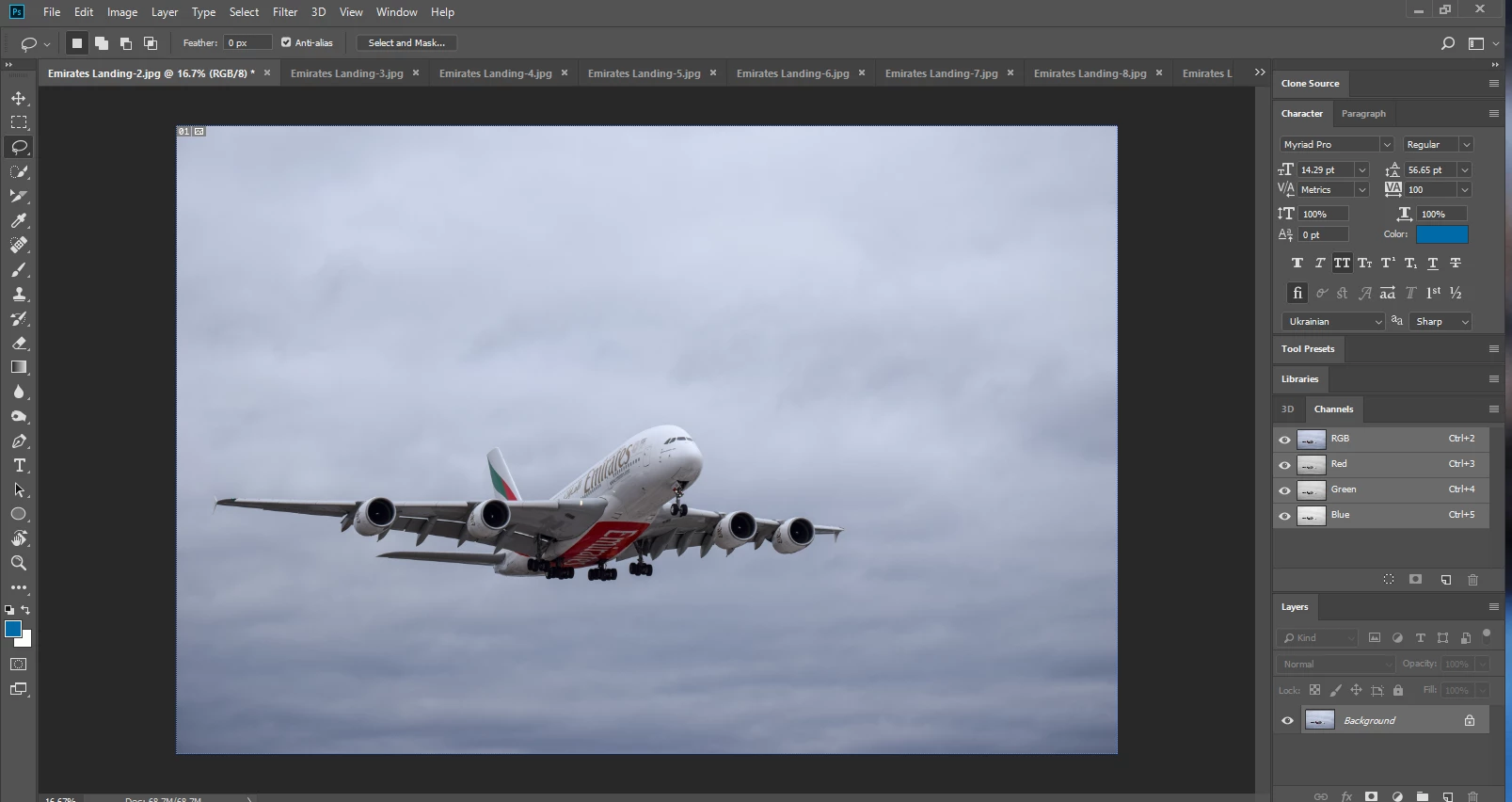The image size is (1512, 802).
Task: Open the Filter menu
Action: click(x=285, y=12)
